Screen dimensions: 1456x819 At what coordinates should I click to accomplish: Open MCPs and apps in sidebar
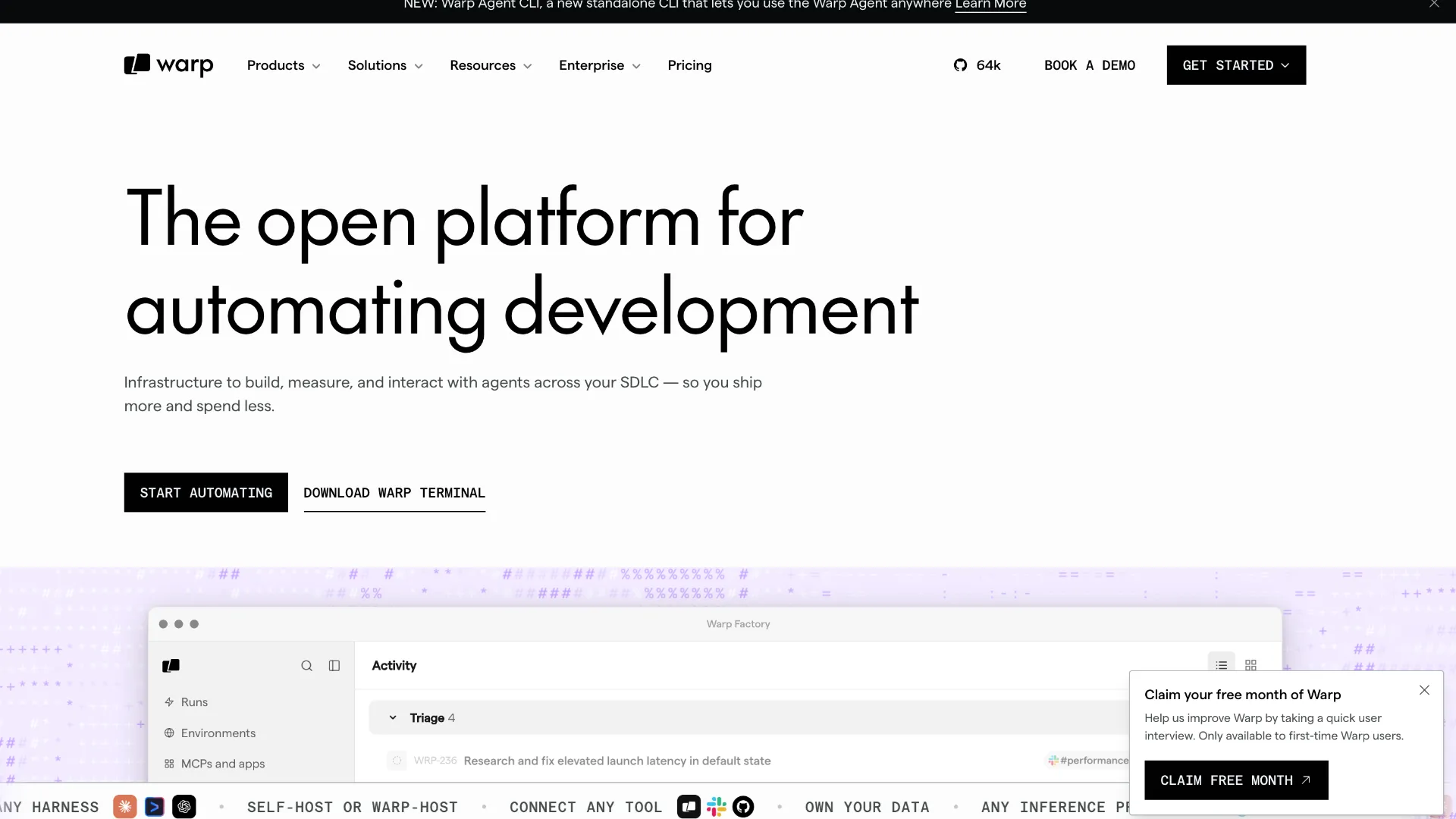[214, 764]
